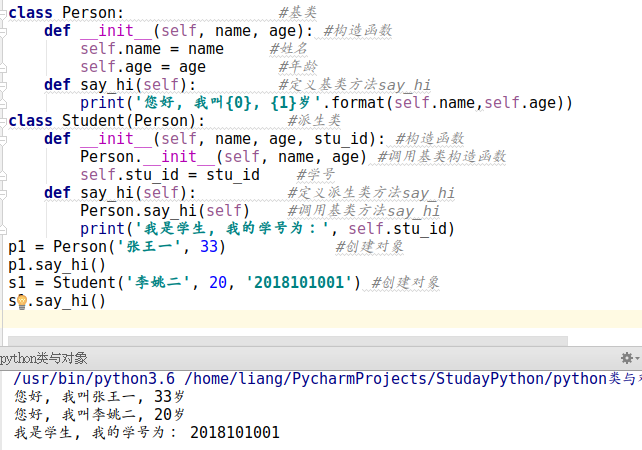Select the 'python类与对象' run tab title

click(x=43, y=358)
